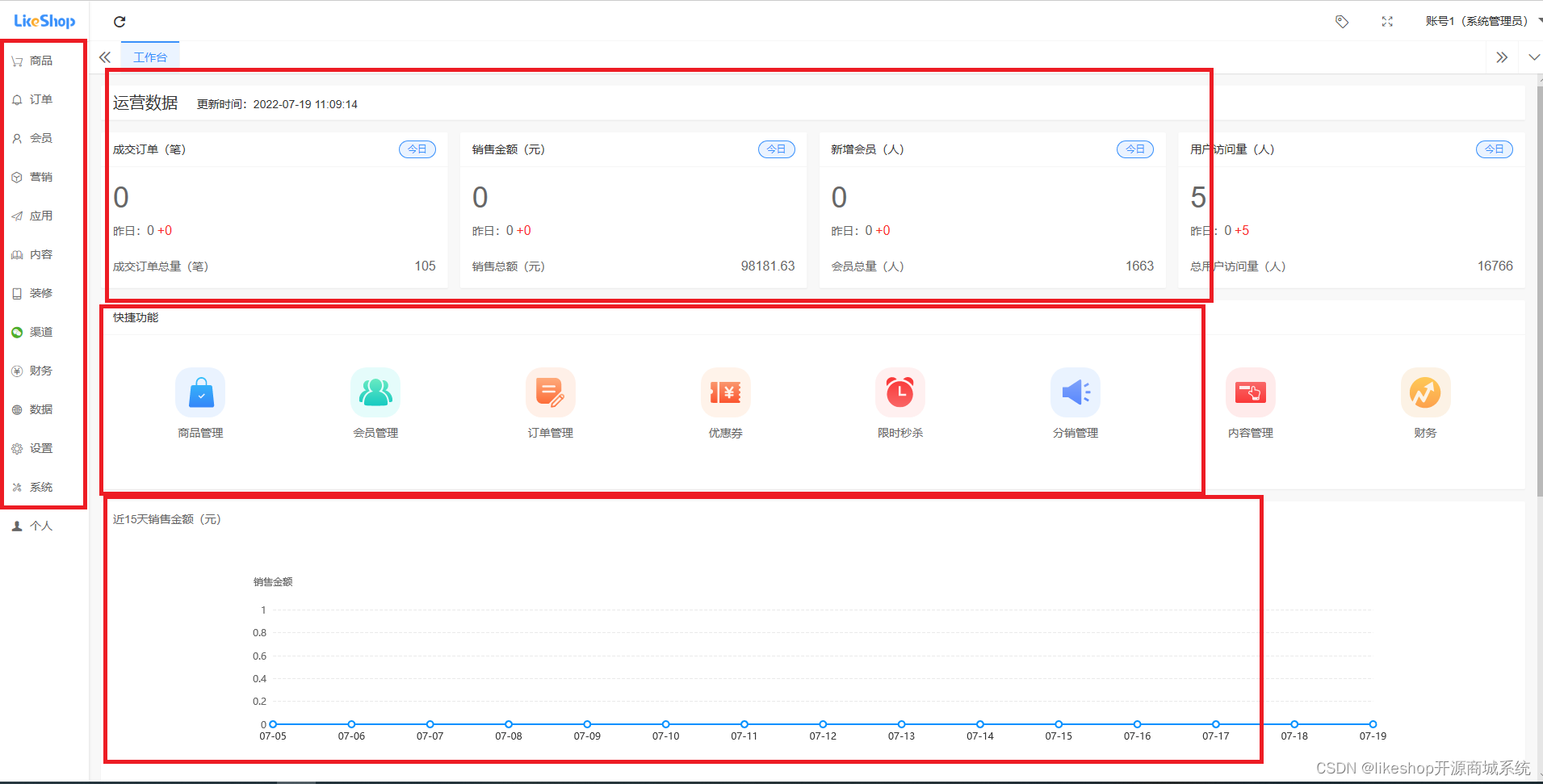Screen dimensions: 1543x784
Task: Click the 运营数据 heading
Action: click(x=145, y=103)
